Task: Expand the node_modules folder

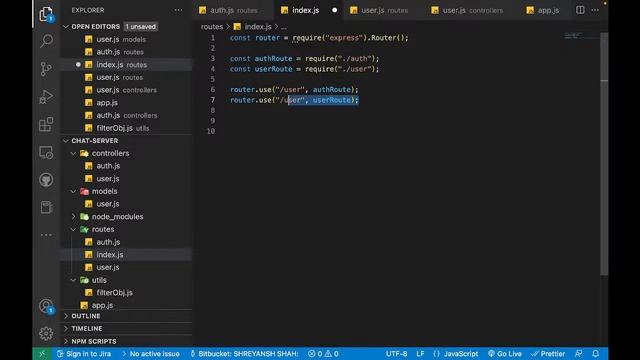Action: pos(73,217)
